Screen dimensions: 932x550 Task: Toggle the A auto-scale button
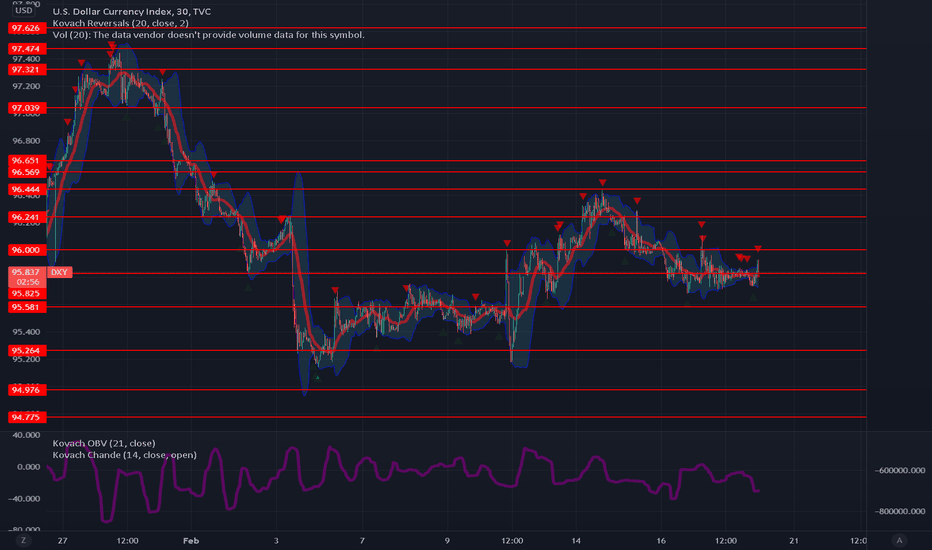(x=899, y=540)
